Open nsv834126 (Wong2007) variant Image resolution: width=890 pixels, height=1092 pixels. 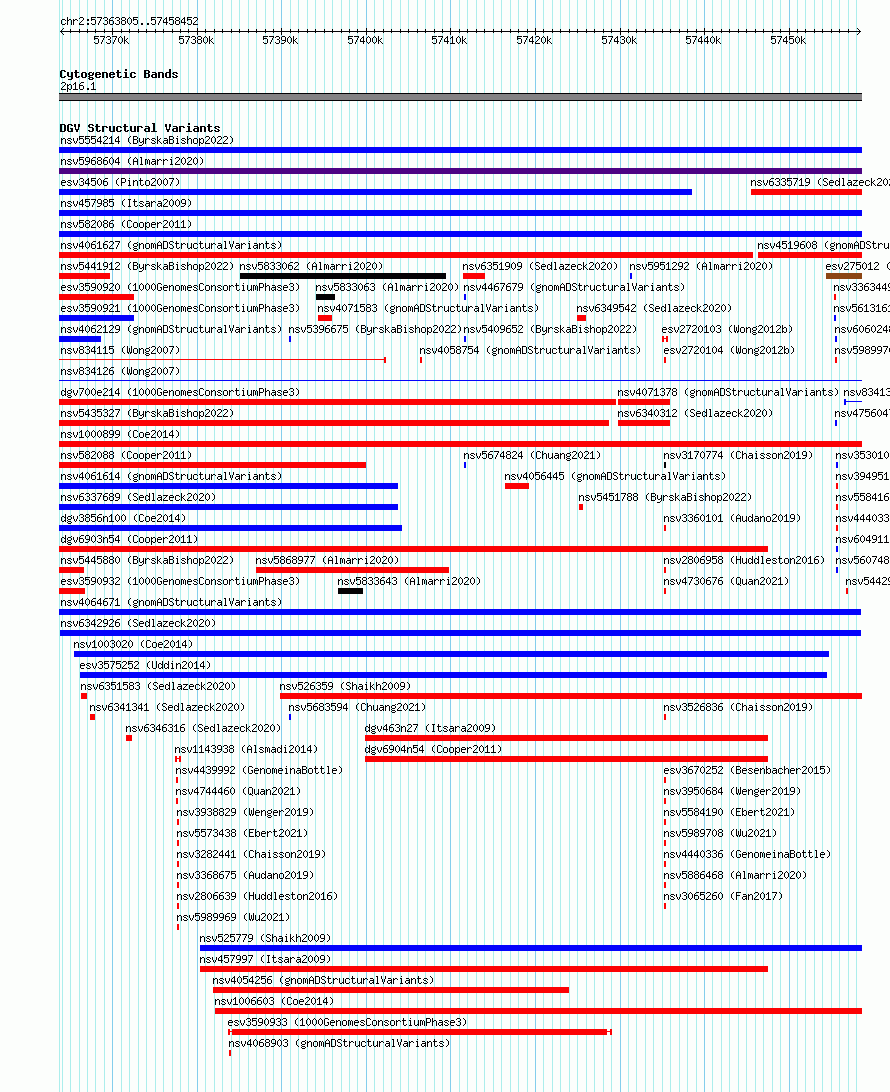click(120, 371)
